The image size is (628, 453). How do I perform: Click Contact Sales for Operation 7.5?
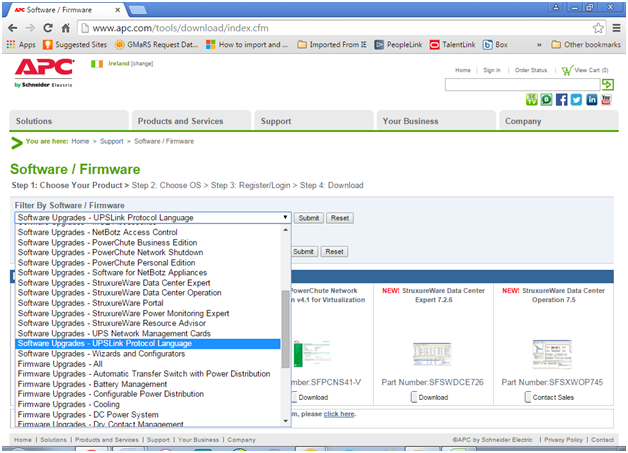tap(550, 397)
